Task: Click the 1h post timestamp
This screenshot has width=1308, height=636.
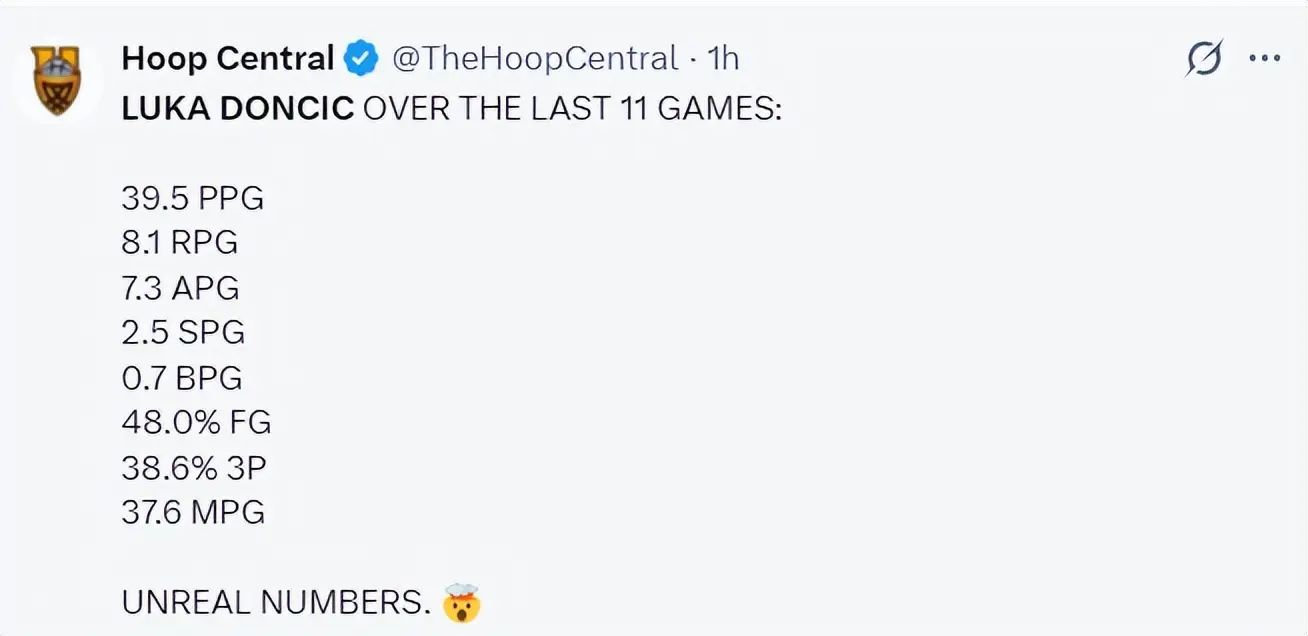Action: tap(723, 59)
